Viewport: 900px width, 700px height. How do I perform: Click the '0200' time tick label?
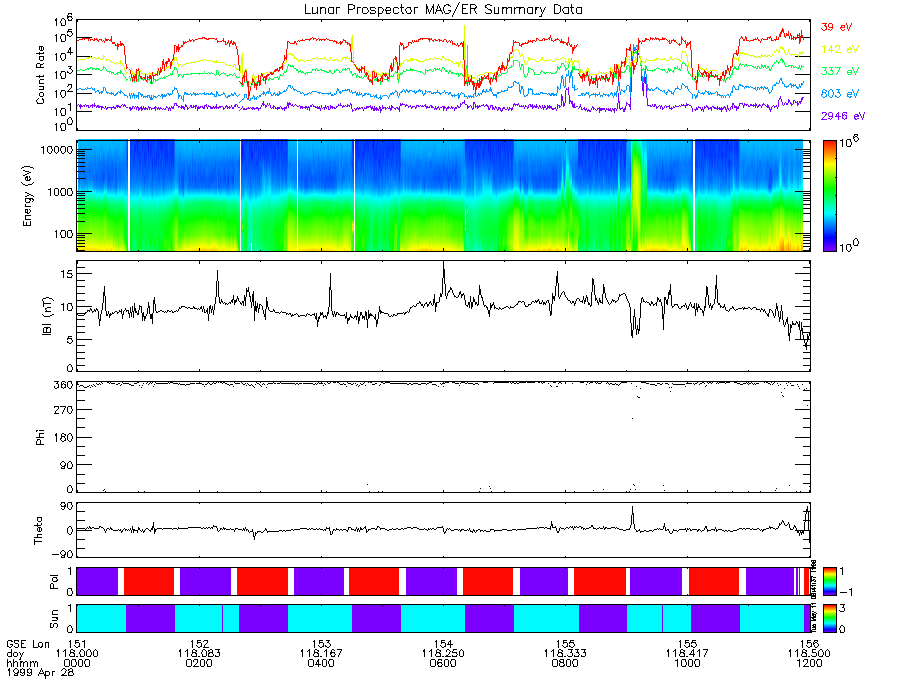[x=199, y=663]
